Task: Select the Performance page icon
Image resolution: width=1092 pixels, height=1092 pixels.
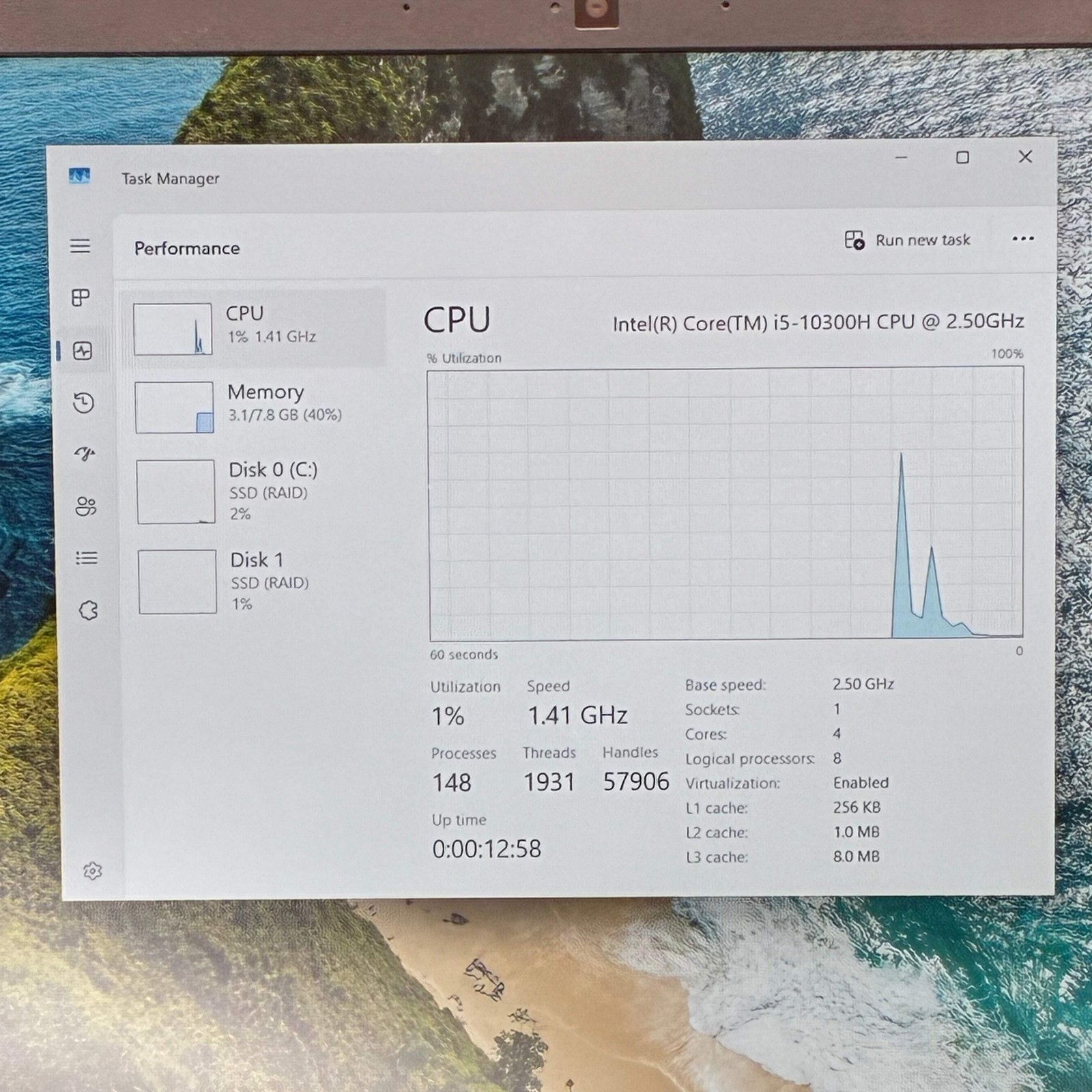Action: point(83,351)
